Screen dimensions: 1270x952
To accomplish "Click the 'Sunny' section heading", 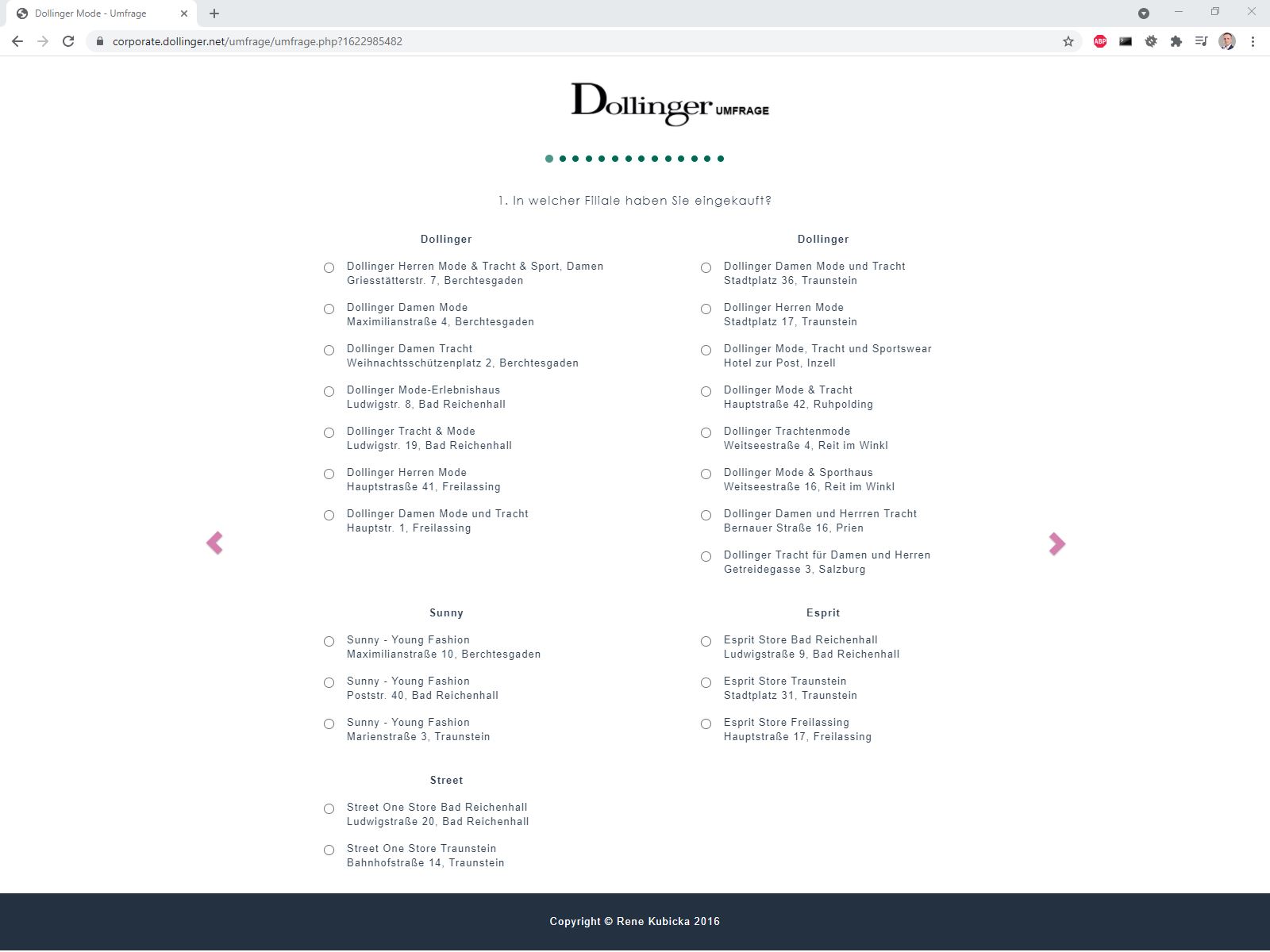I will tap(446, 612).
